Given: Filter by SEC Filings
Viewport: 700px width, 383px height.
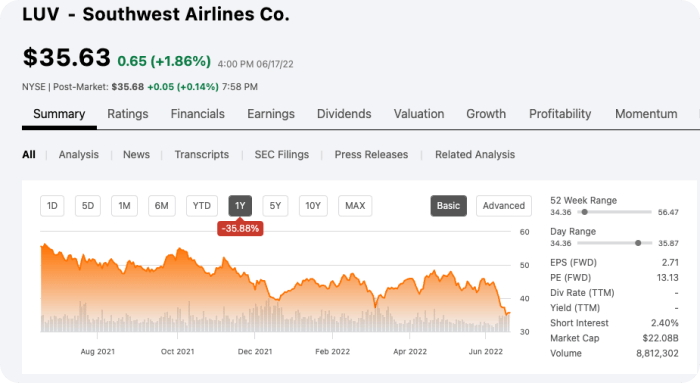Looking at the screenshot, I should [x=282, y=154].
